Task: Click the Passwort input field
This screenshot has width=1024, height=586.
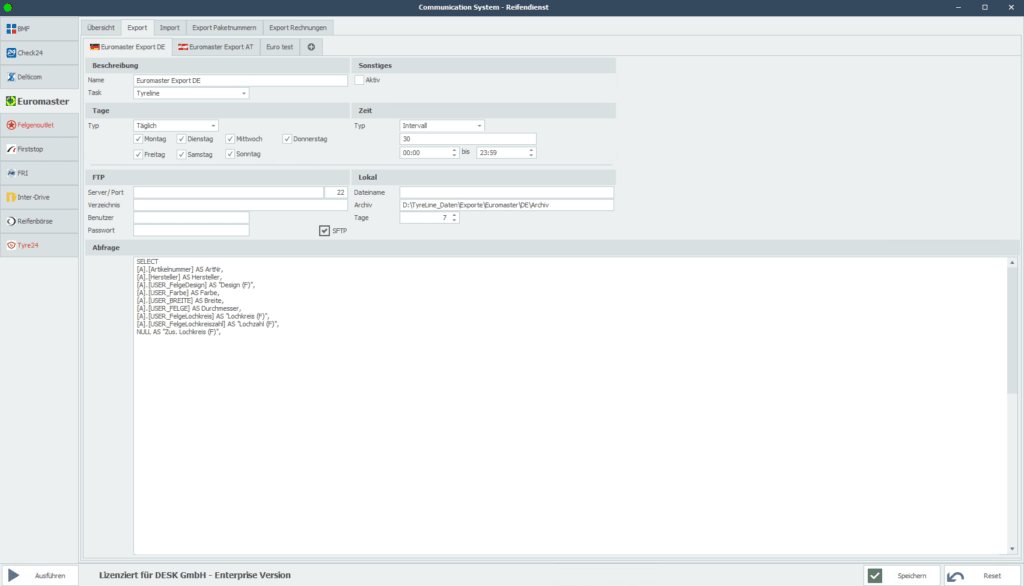Action: pyautogui.click(x=191, y=230)
